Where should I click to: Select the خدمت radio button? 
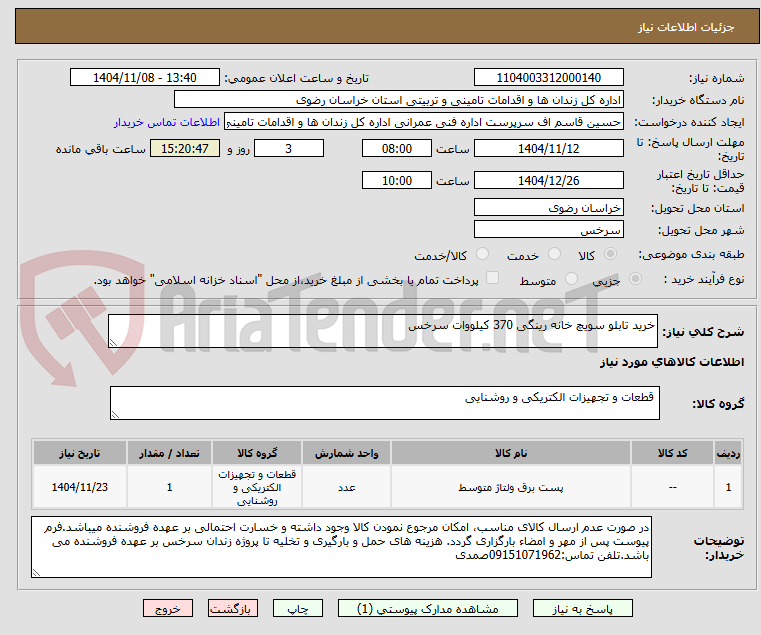(x=554, y=254)
